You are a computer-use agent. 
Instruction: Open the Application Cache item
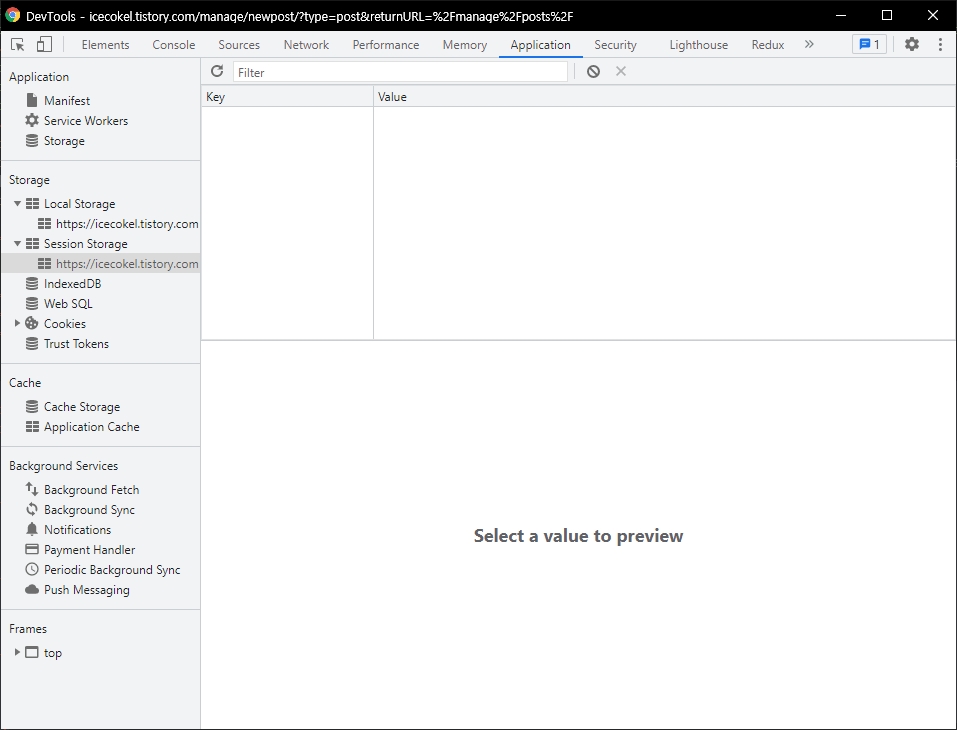[92, 427]
